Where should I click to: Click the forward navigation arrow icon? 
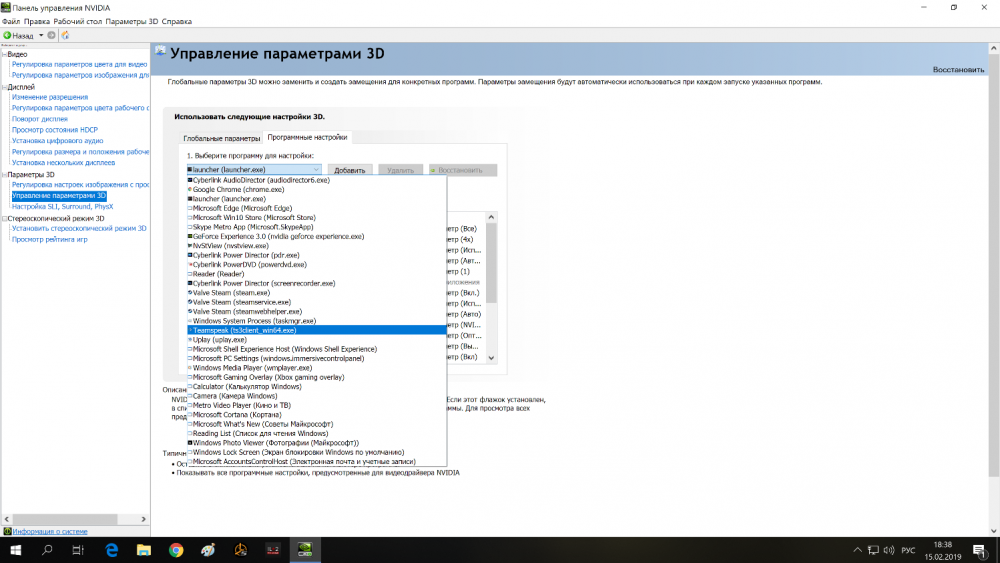[x=52, y=36]
